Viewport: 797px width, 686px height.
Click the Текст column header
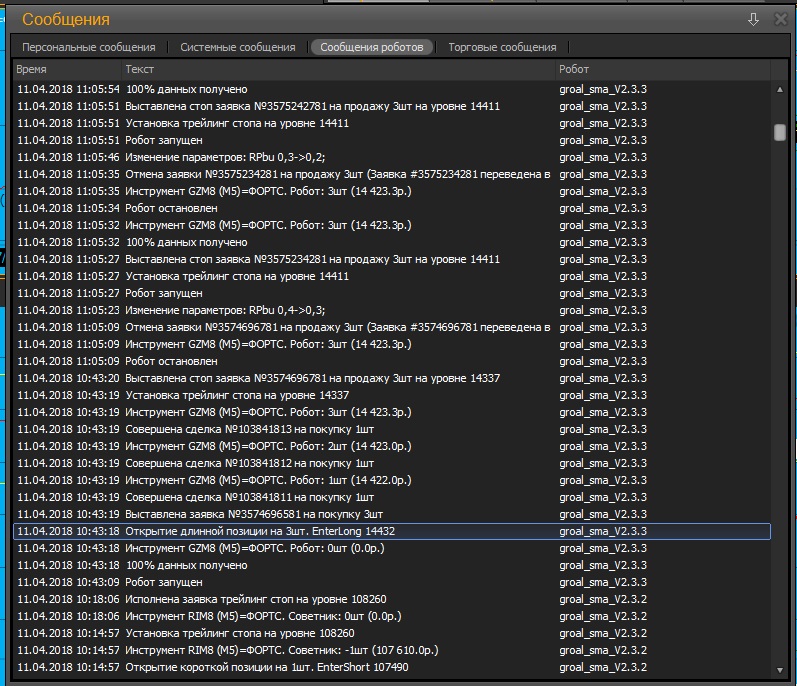(x=140, y=69)
